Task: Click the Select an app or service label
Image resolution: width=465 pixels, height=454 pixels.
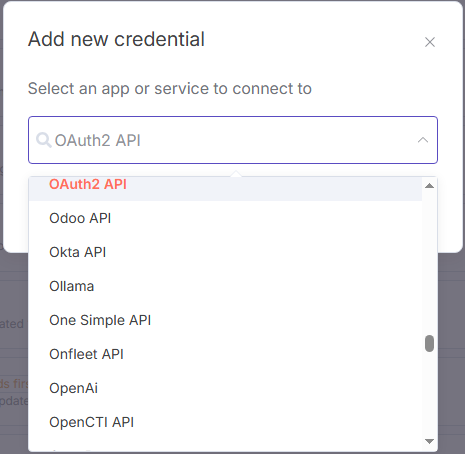Action: click(170, 89)
